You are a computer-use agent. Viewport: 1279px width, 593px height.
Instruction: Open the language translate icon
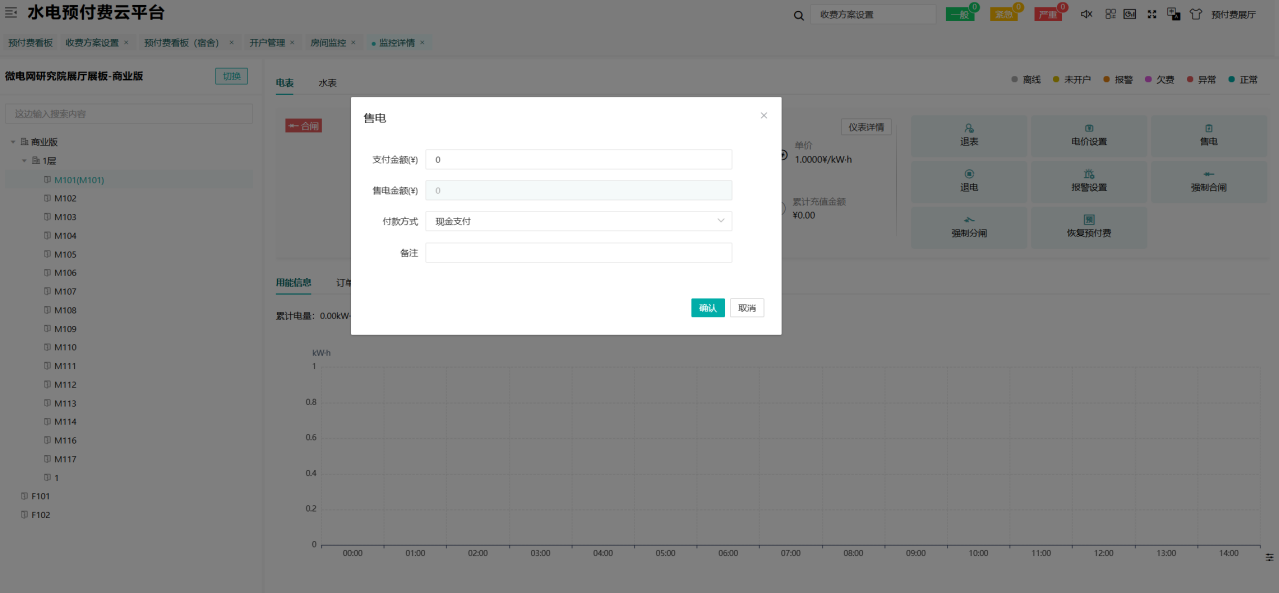(x=1174, y=14)
